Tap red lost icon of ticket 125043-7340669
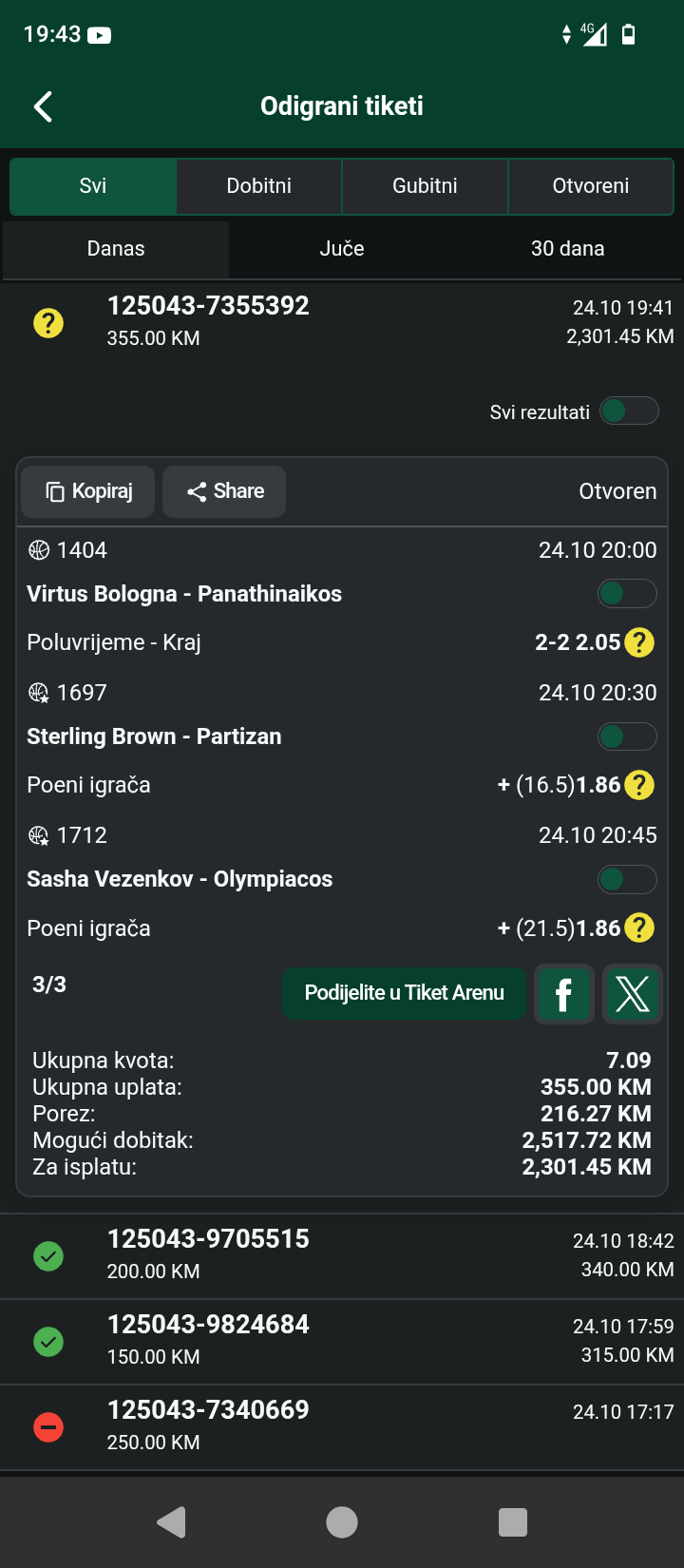Image resolution: width=684 pixels, height=1568 pixels. [48, 1426]
